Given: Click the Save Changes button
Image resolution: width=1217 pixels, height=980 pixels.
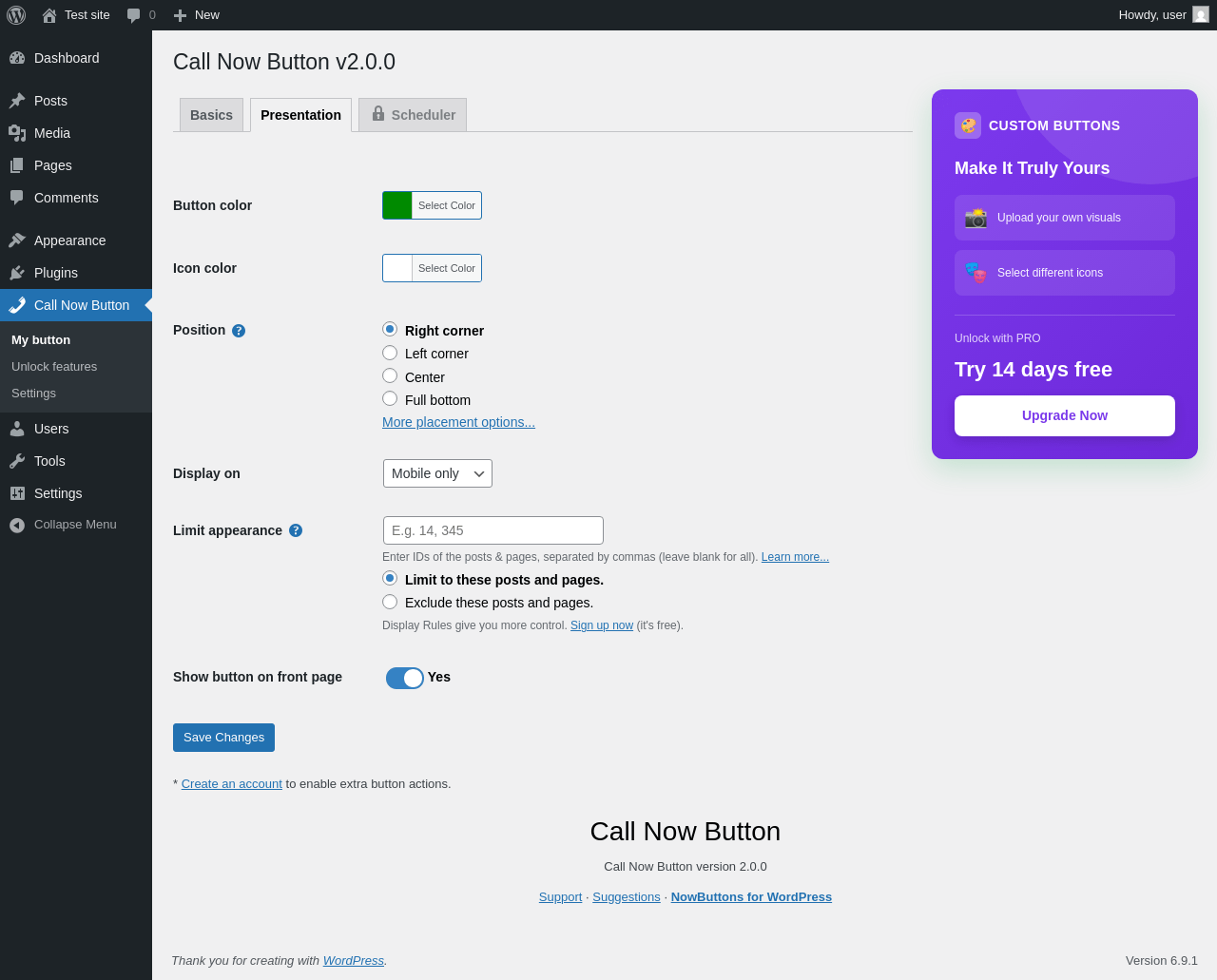Looking at the screenshot, I should (x=223, y=738).
